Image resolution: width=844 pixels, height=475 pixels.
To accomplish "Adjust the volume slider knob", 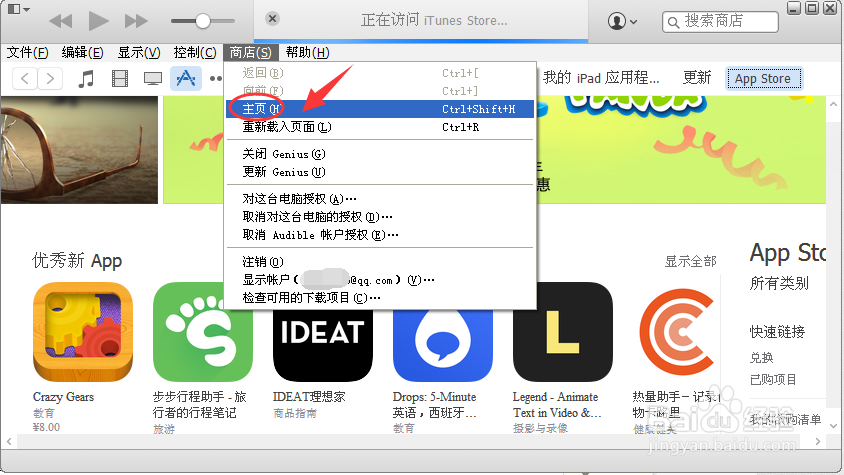I will point(202,21).
